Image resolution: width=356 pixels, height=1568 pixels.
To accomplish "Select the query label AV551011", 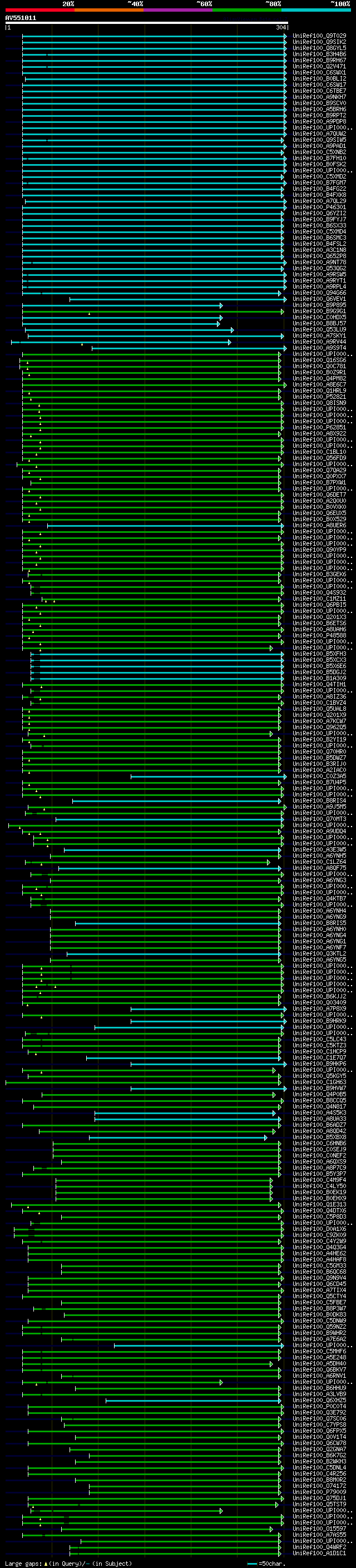I will point(21,18).
